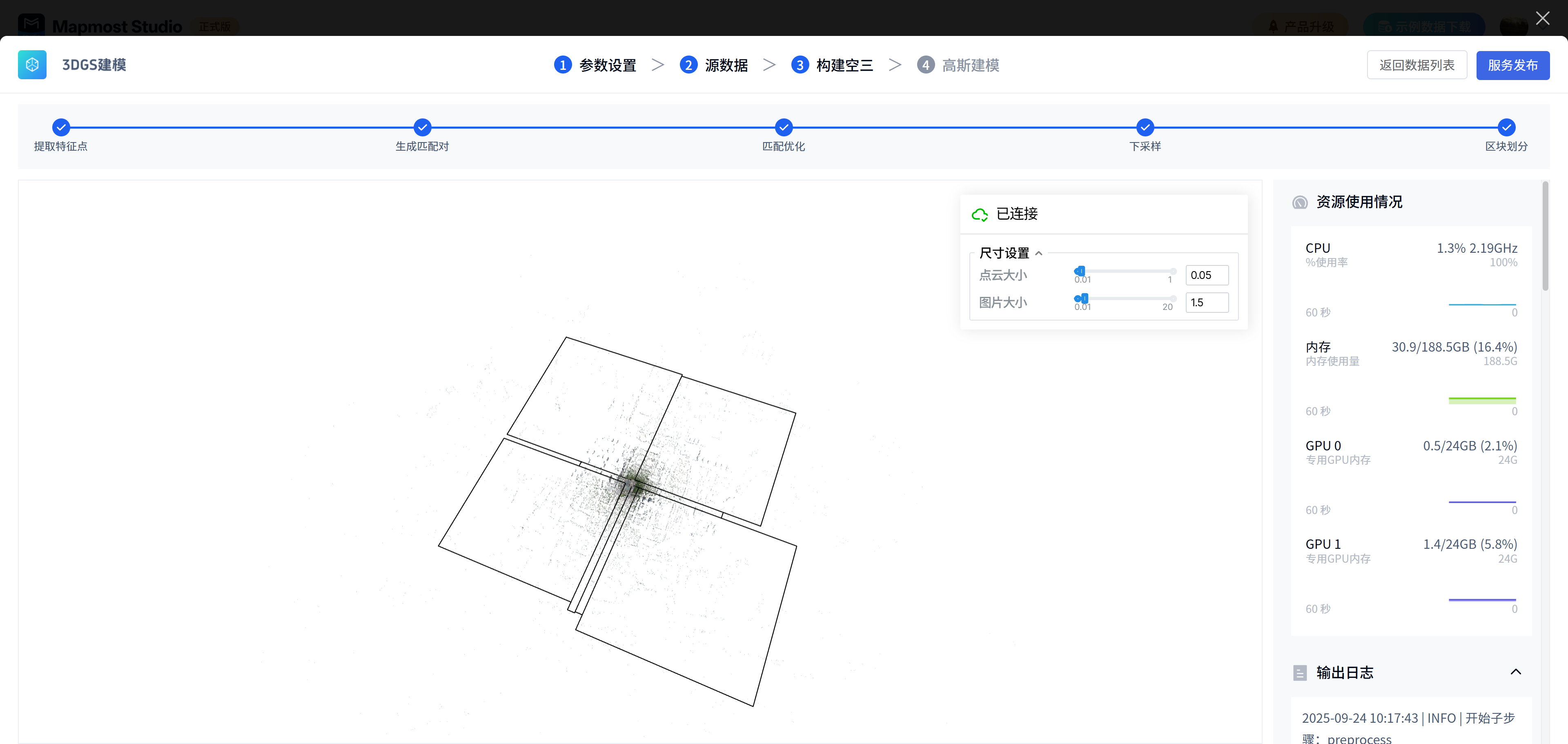Viewport: 1568px width, 744px height.
Task: Click the 资源使用情况 gauge icon
Action: tap(1300, 202)
